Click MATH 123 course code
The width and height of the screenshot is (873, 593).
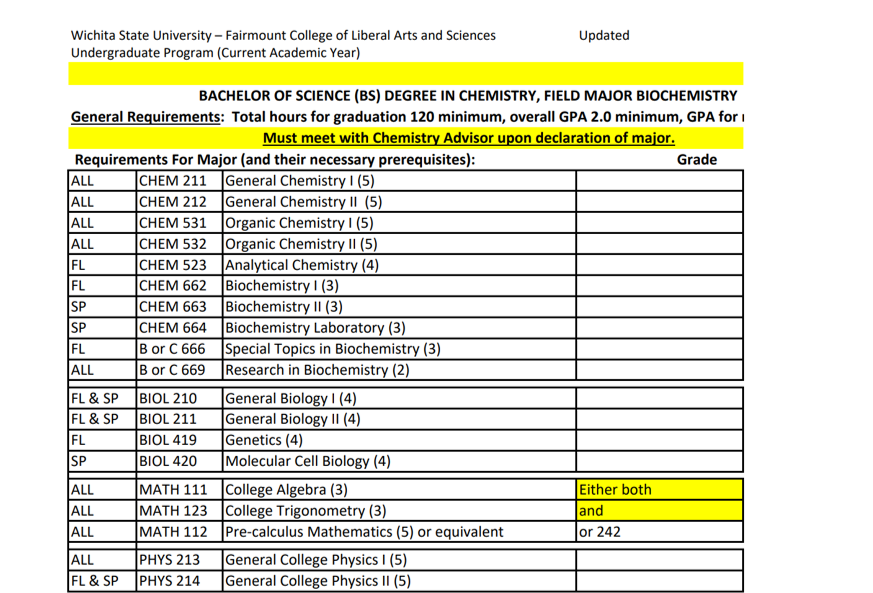tap(173, 512)
